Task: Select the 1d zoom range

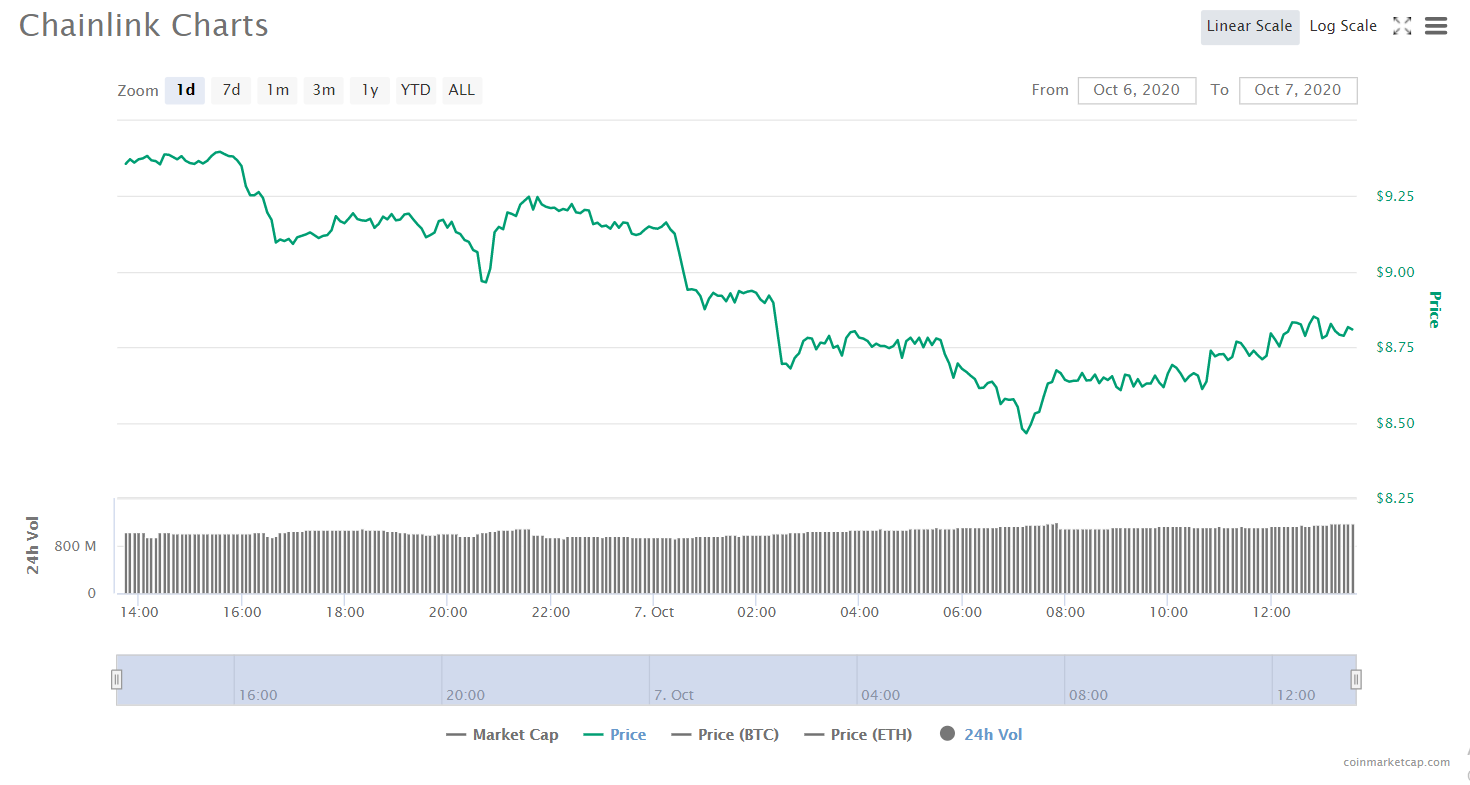Action: tap(185, 90)
